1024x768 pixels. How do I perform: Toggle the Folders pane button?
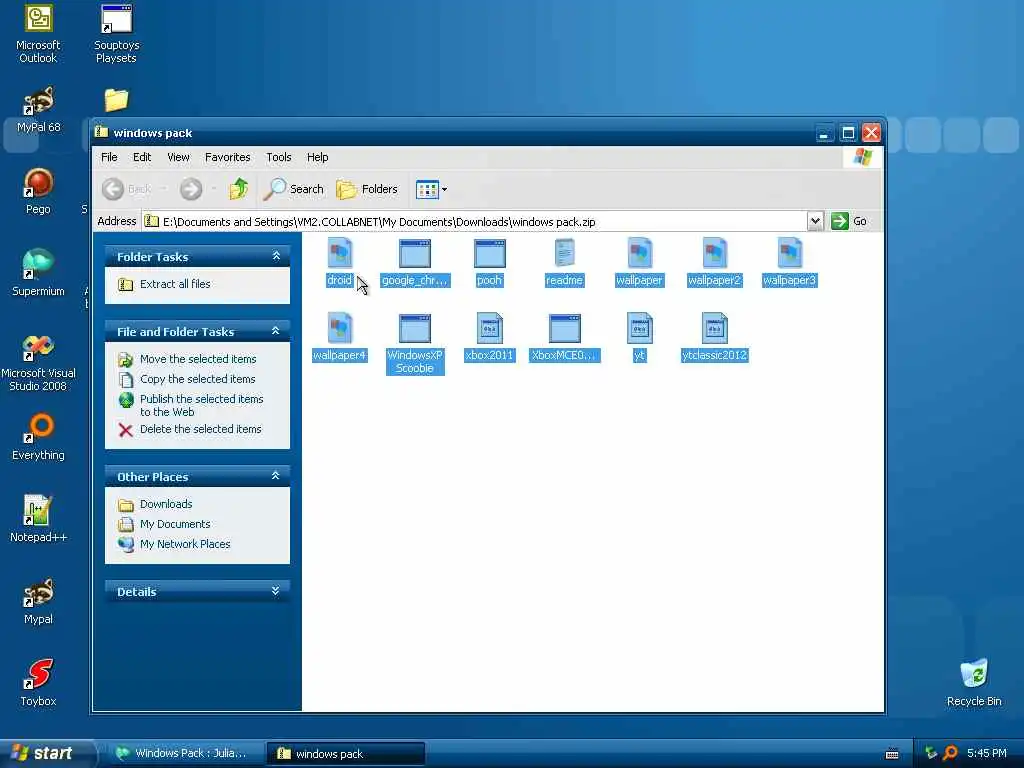click(366, 189)
